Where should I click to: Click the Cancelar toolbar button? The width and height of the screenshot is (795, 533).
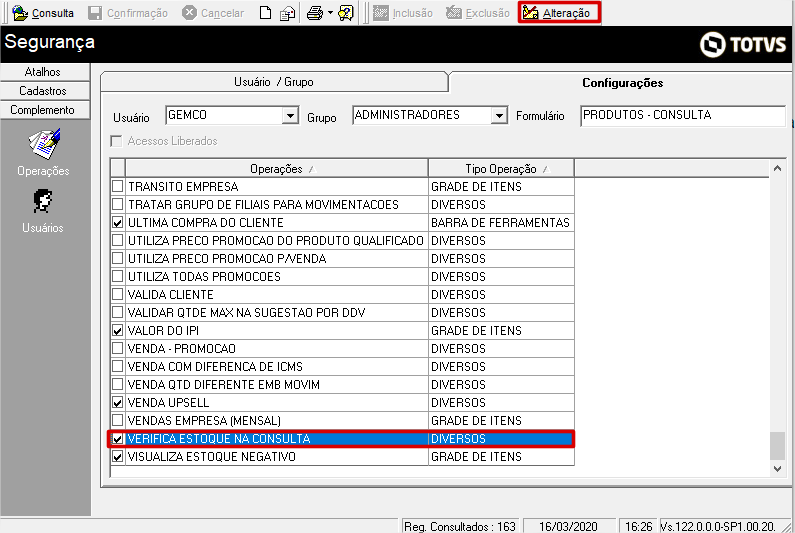click(x=213, y=13)
